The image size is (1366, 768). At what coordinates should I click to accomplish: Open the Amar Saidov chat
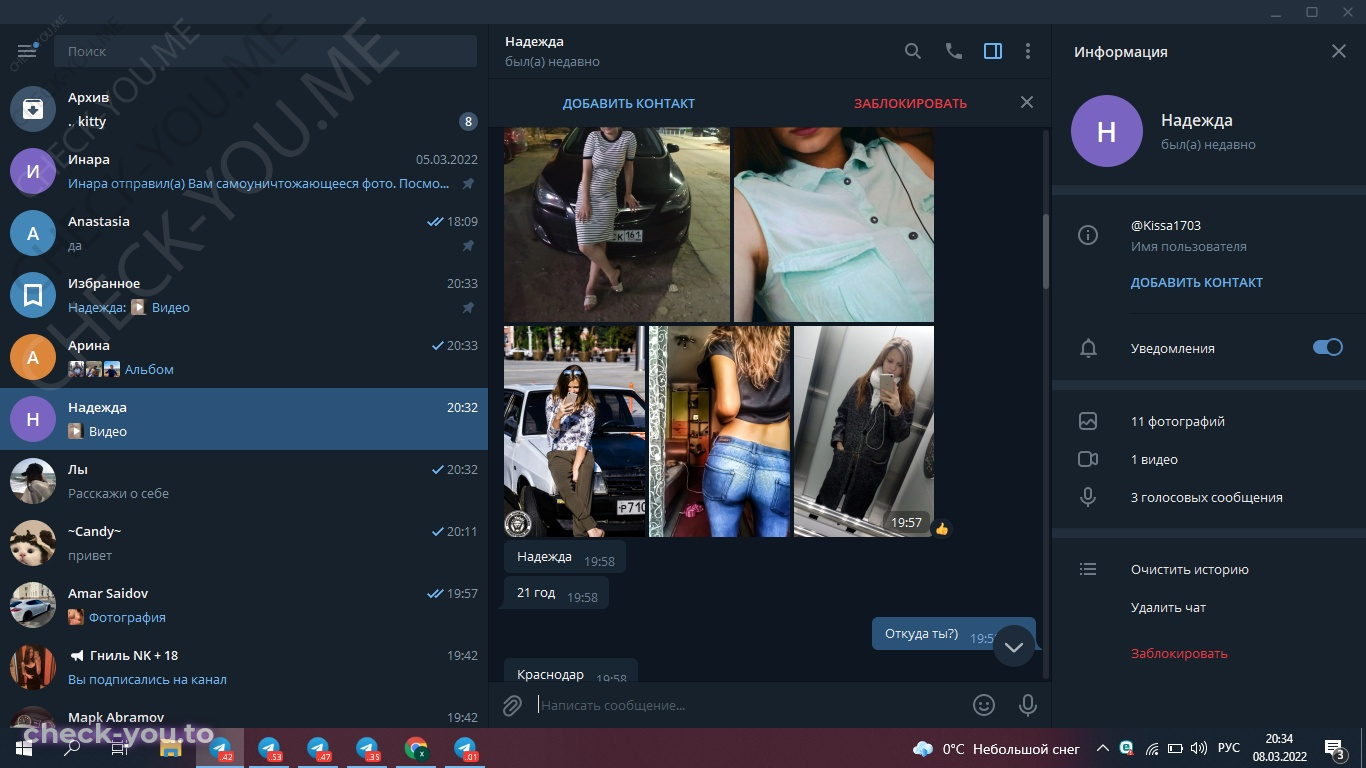pyautogui.click(x=244, y=605)
